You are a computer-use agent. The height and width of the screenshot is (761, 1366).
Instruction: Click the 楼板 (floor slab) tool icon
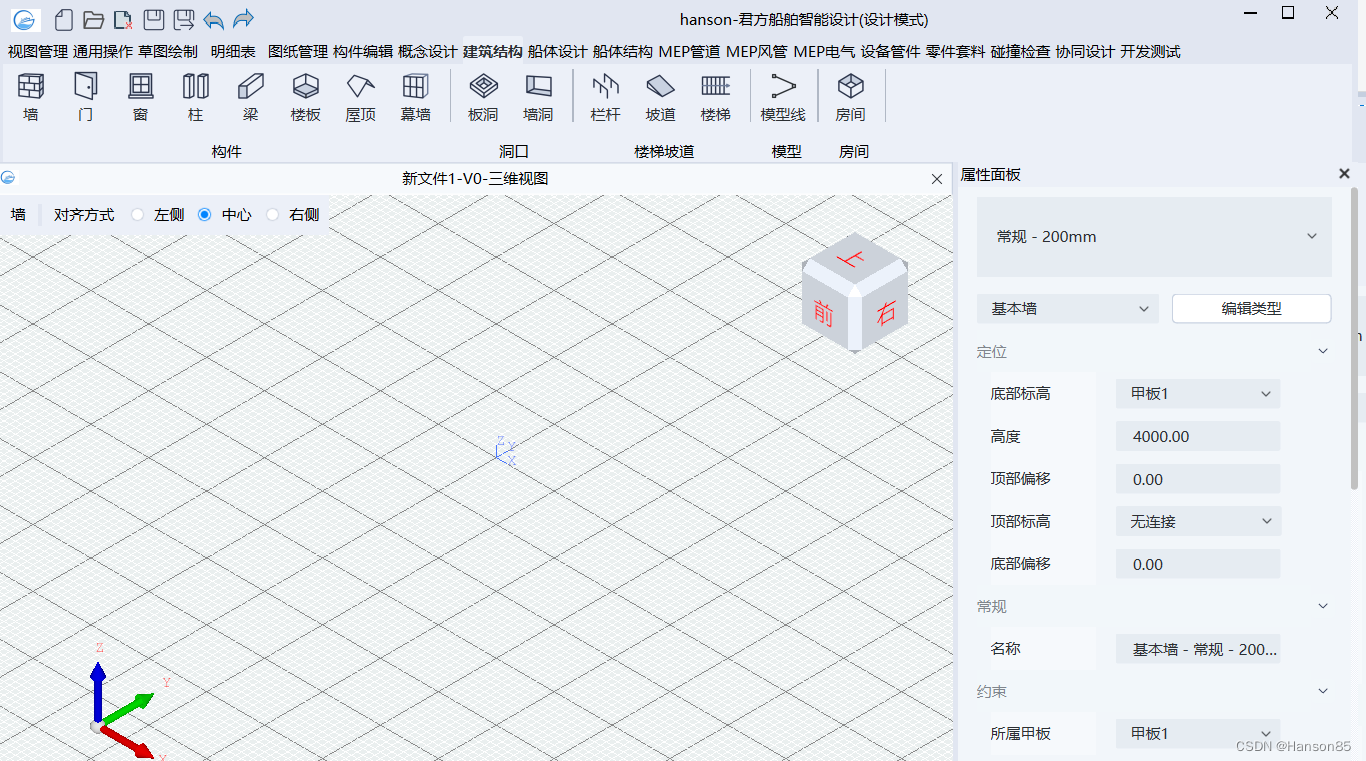(x=305, y=87)
